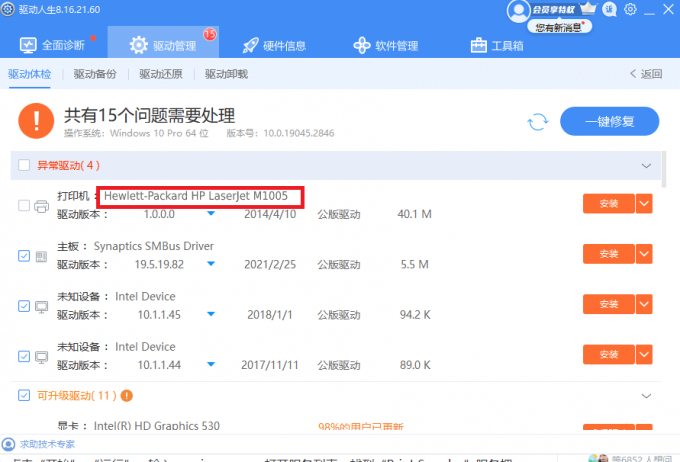Click the printer device icon
The width and height of the screenshot is (680, 462).
click(x=42, y=206)
